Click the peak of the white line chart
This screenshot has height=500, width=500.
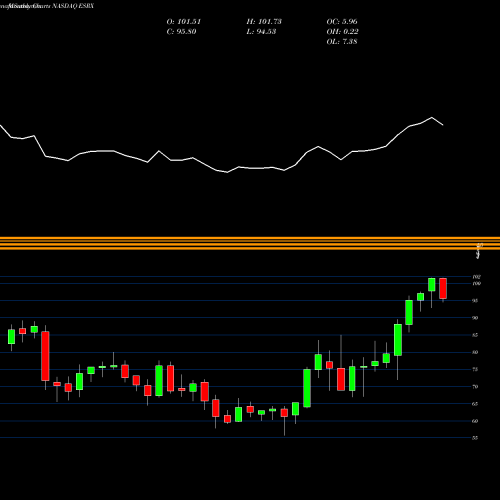pos(432,117)
